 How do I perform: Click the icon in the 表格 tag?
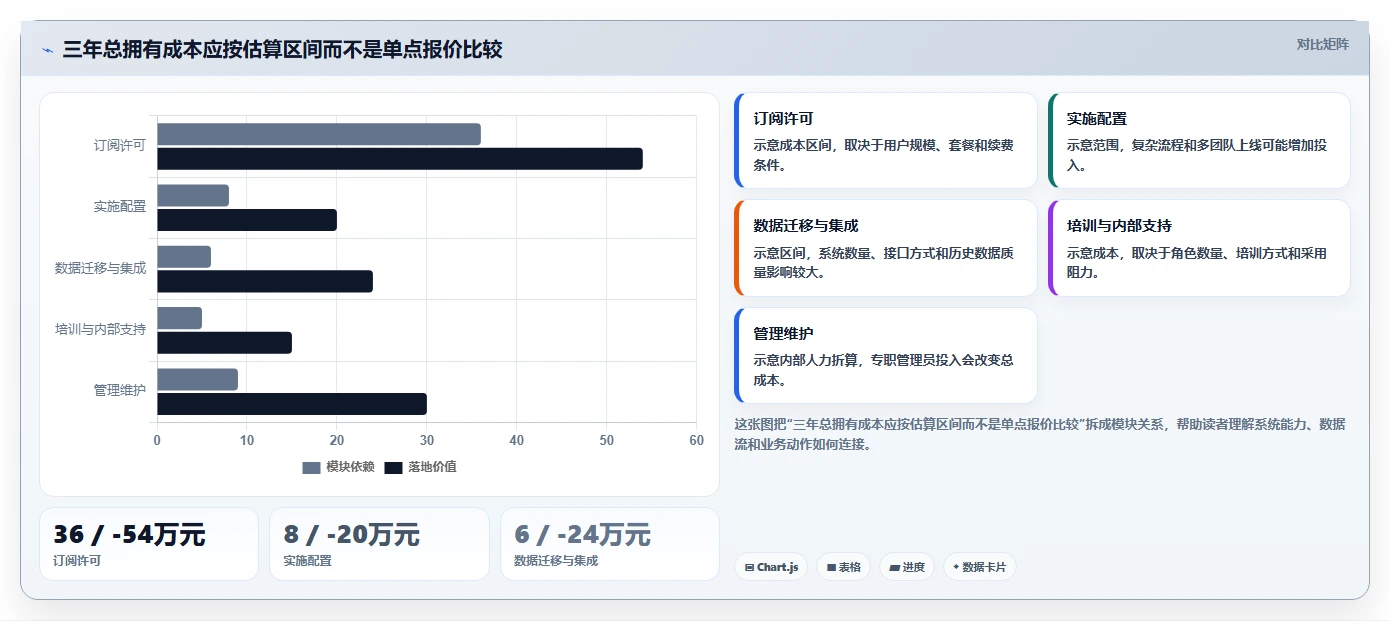point(831,567)
